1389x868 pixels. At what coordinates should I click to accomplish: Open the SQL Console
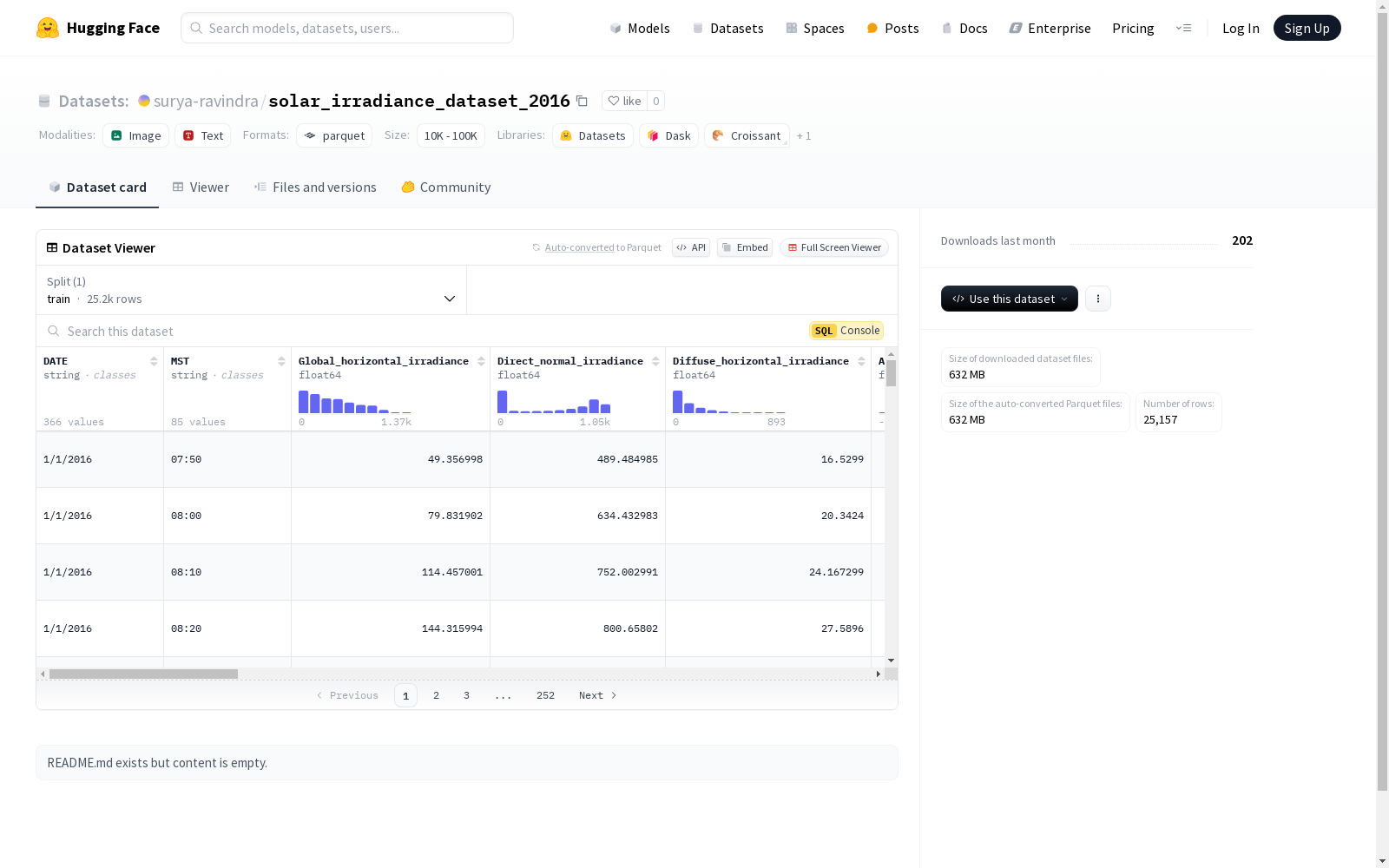pos(846,331)
